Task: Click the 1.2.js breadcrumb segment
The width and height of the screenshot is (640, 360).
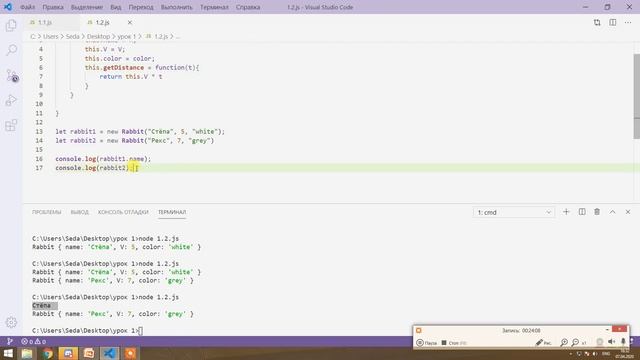Action: pos(161,37)
